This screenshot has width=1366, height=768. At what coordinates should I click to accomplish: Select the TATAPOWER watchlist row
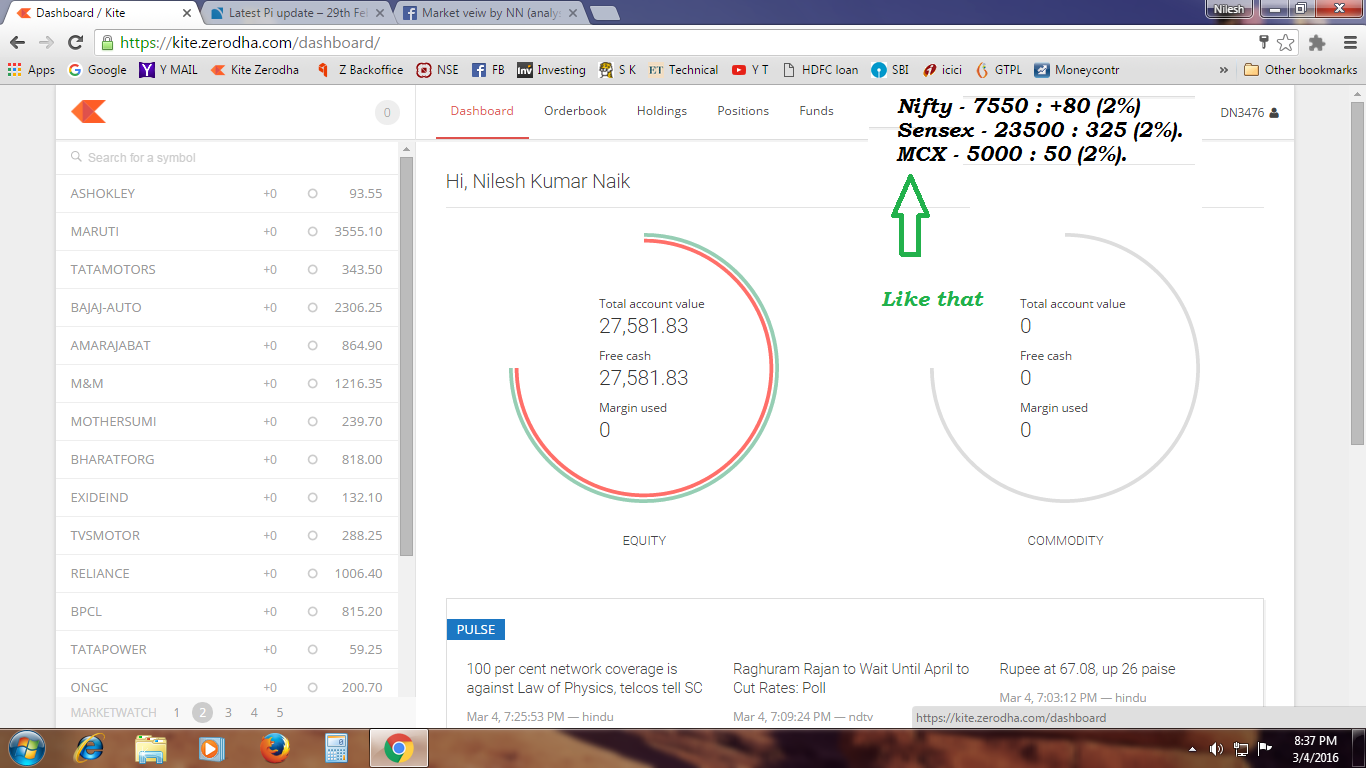click(x=227, y=649)
